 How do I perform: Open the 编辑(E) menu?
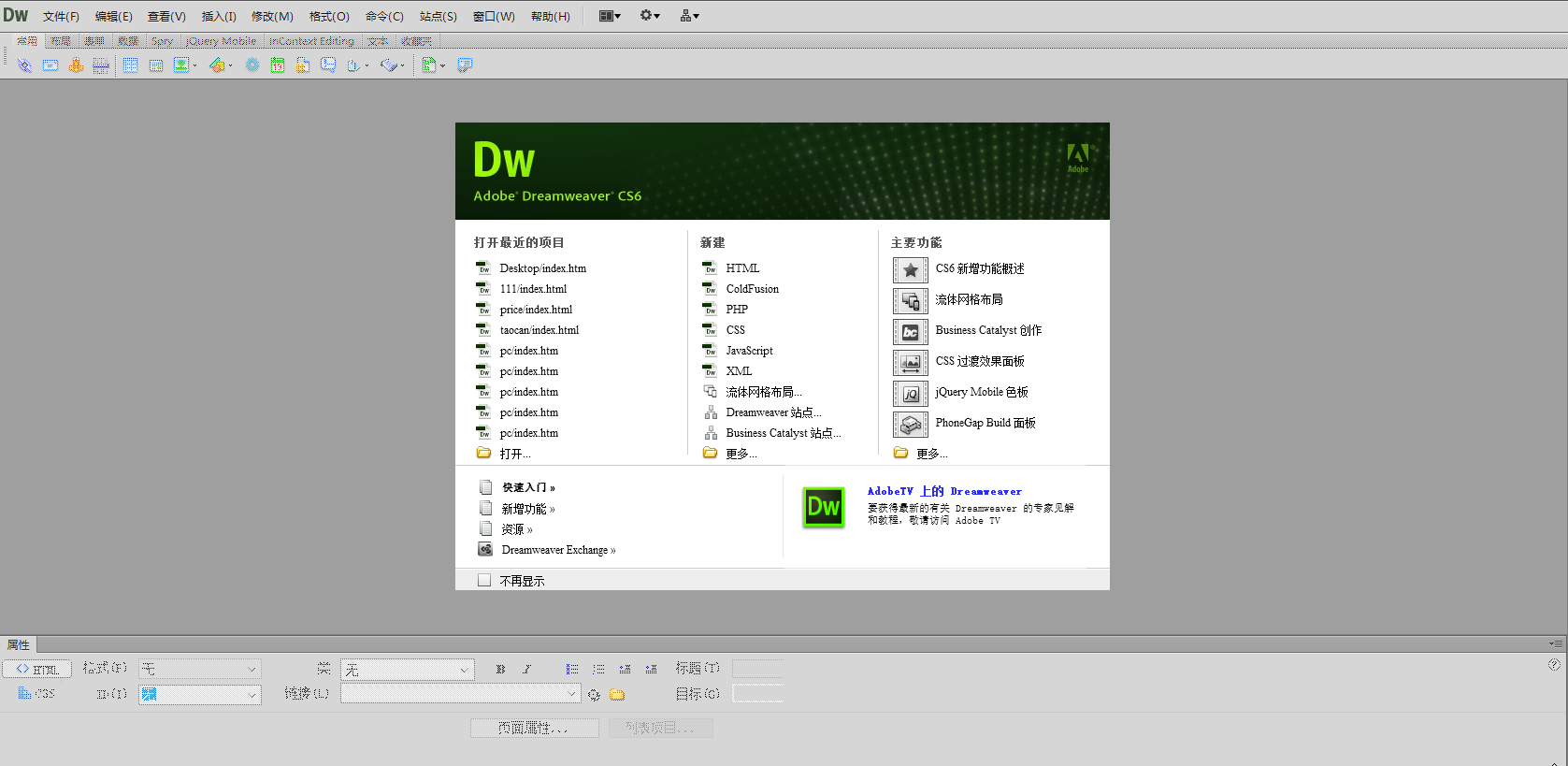tap(113, 16)
